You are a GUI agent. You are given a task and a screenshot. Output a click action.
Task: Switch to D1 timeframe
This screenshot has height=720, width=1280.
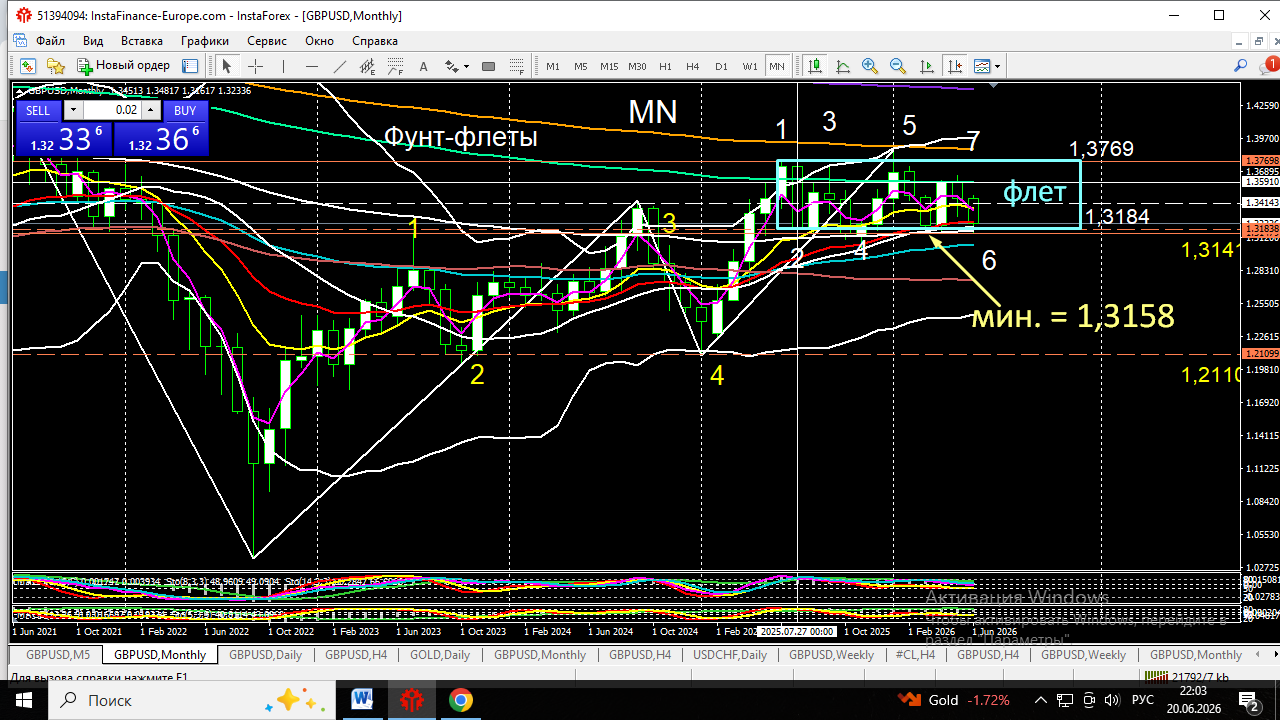point(721,66)
